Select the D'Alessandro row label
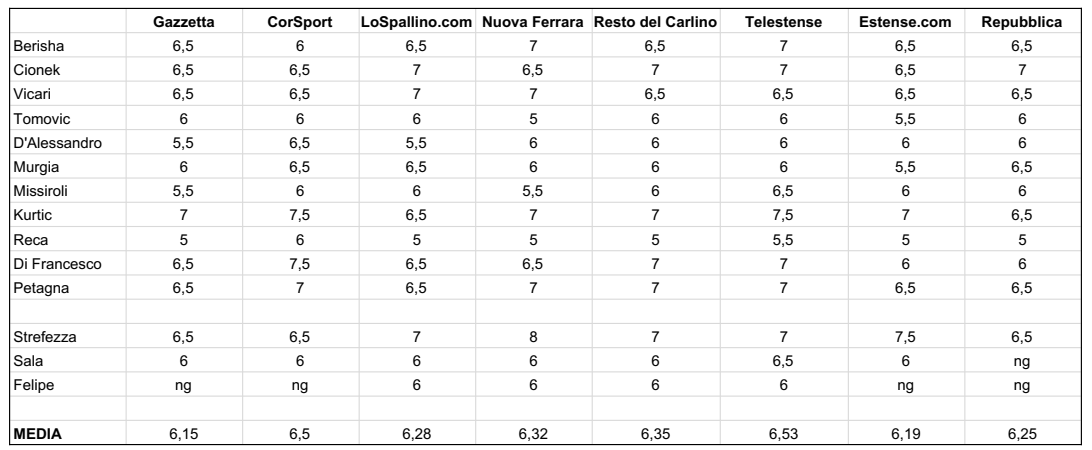1092x450 pixels. pyautogui.click(x=58, y=143)
